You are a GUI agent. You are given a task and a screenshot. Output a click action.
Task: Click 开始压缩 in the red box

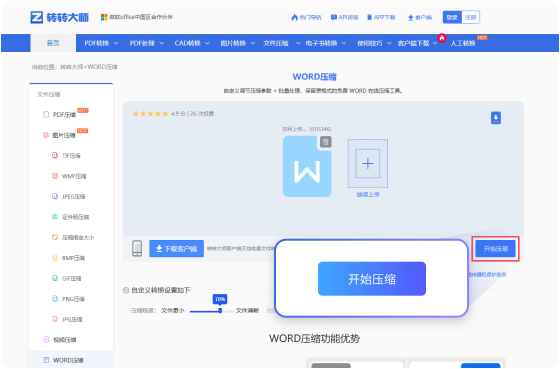(x=496, y=249)
